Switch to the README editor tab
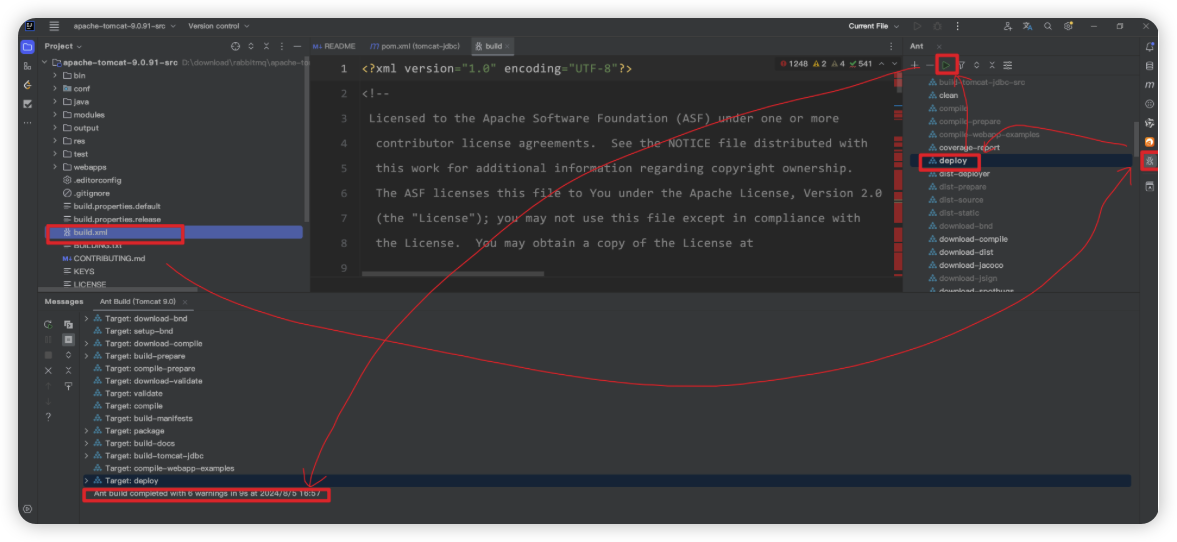Image resolution: width=1177 pixels, height=542 pixels. [335, 47]
